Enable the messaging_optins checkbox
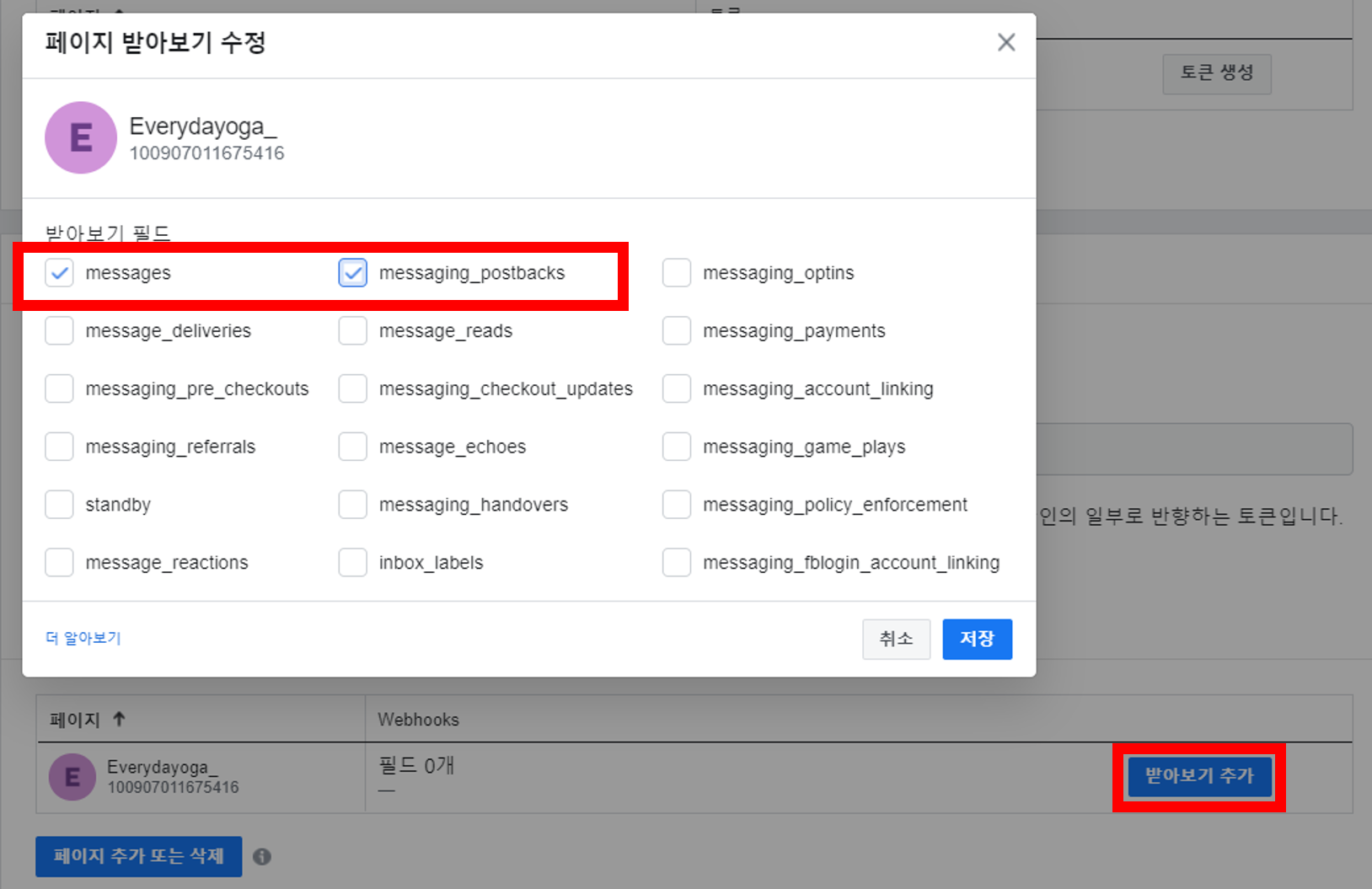 [676, 273]
